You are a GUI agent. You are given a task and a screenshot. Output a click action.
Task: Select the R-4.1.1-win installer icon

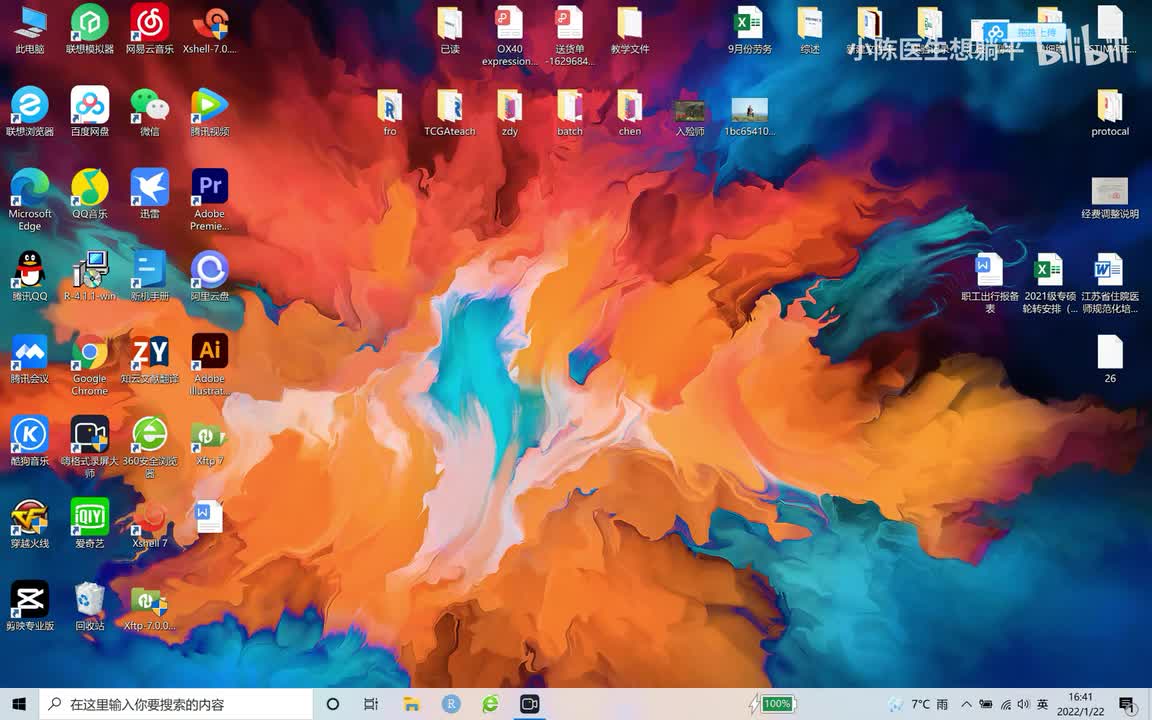click(x=90, y=276)
